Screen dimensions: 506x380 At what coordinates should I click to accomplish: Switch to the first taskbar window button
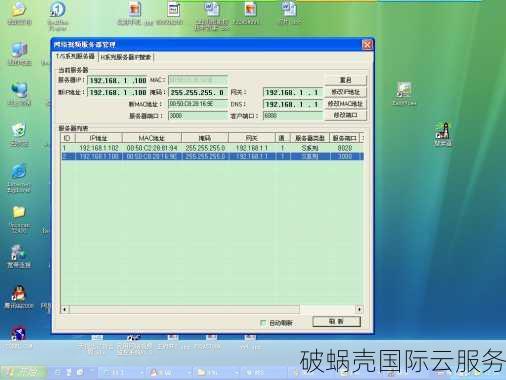tap(122, 372)
